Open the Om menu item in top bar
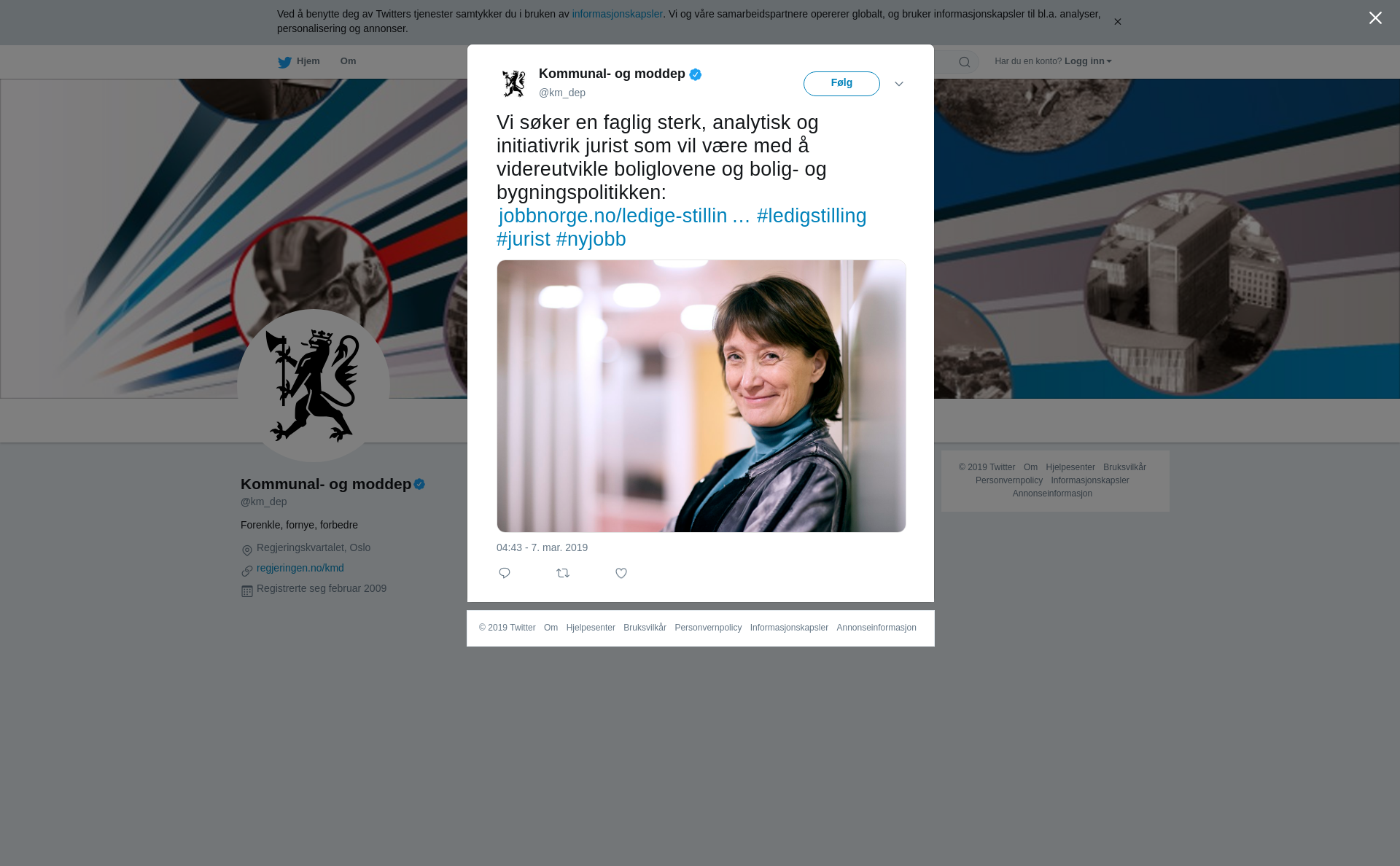The image size is (1400, 866). [349, 61]
